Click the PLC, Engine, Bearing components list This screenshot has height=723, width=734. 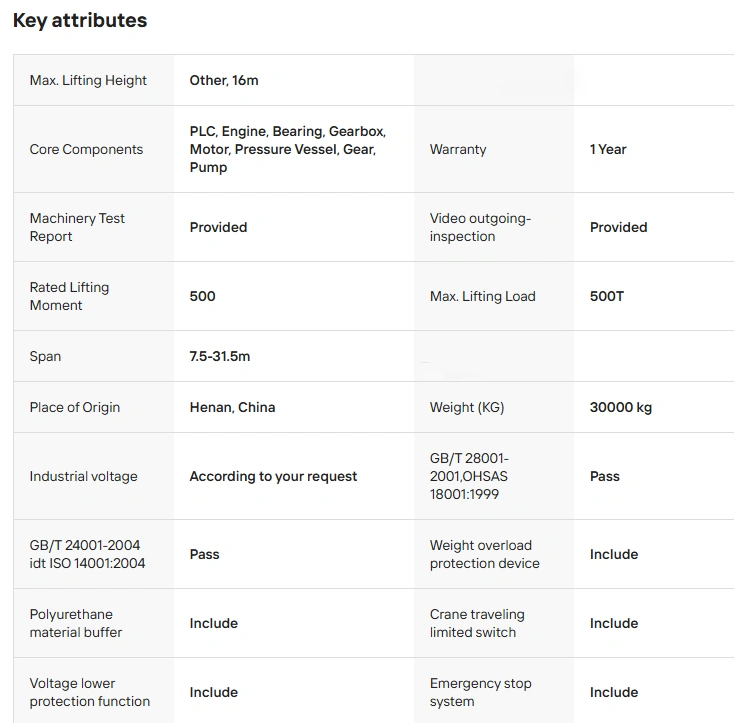[x=287, y=149]
